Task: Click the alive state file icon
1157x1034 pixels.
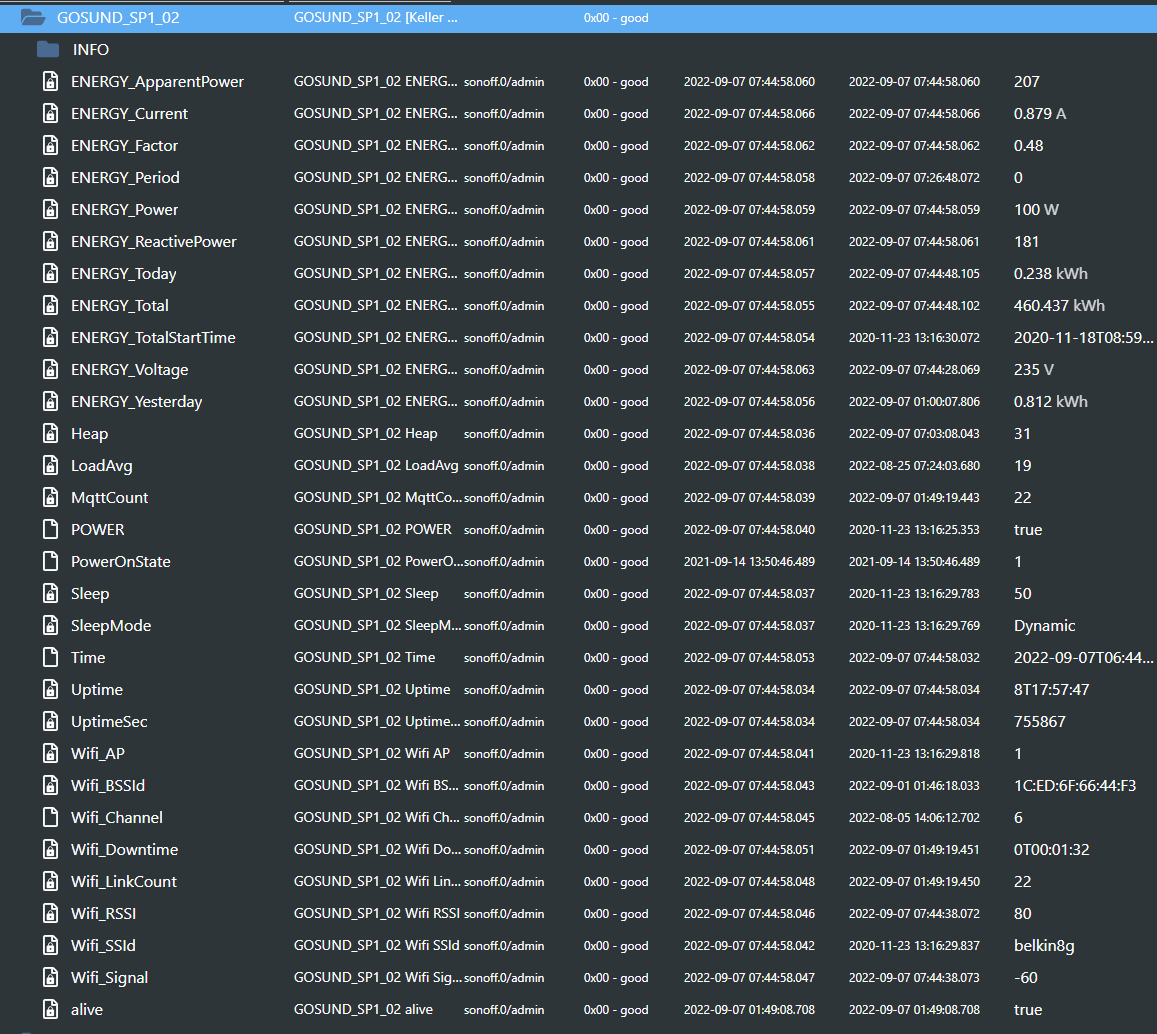Action: [x=50, y=1009]
